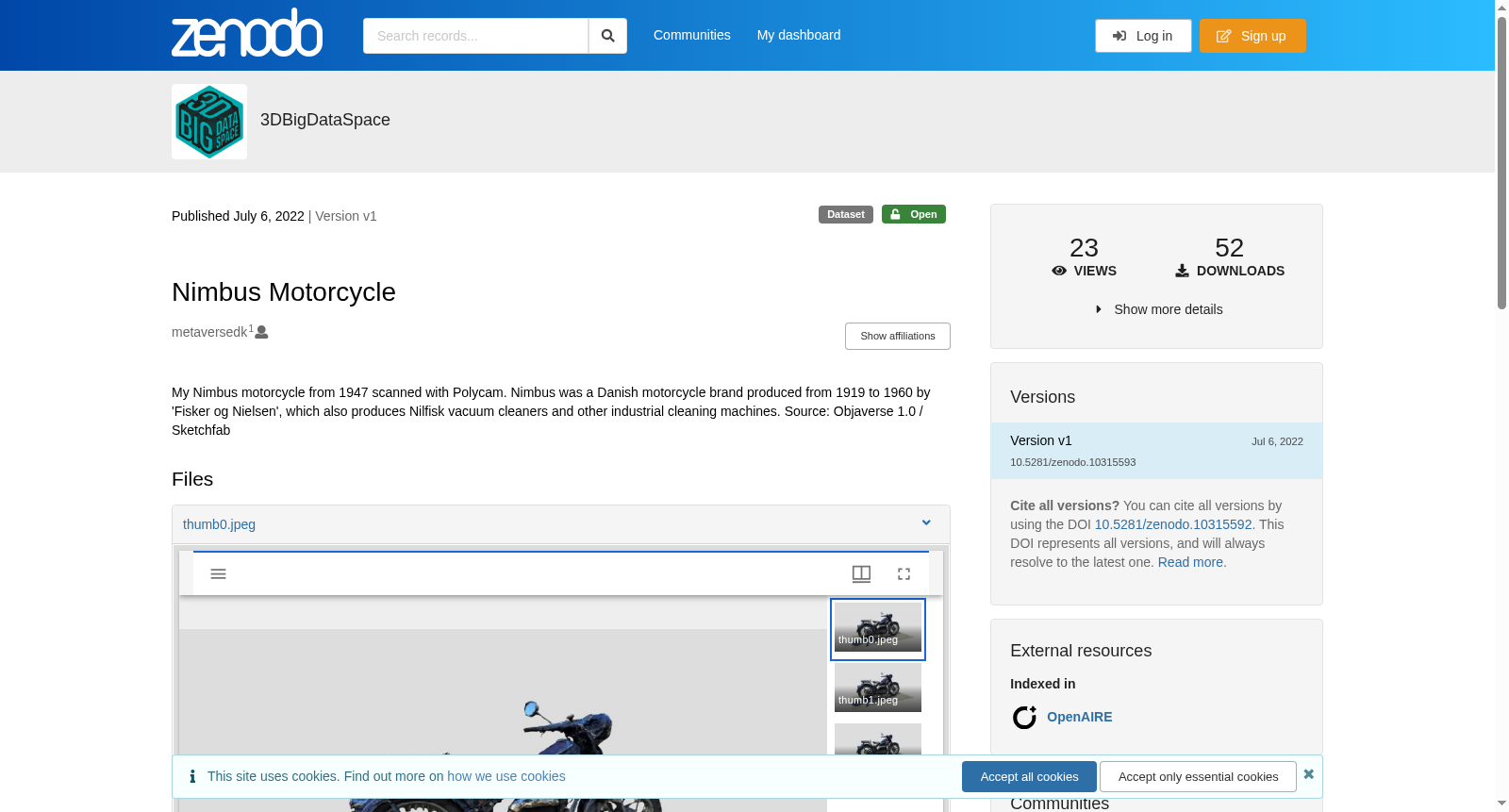Click the Read more link
Image resolution: width=1509 pixels, height=812 pixels.
pos(1190,562)
